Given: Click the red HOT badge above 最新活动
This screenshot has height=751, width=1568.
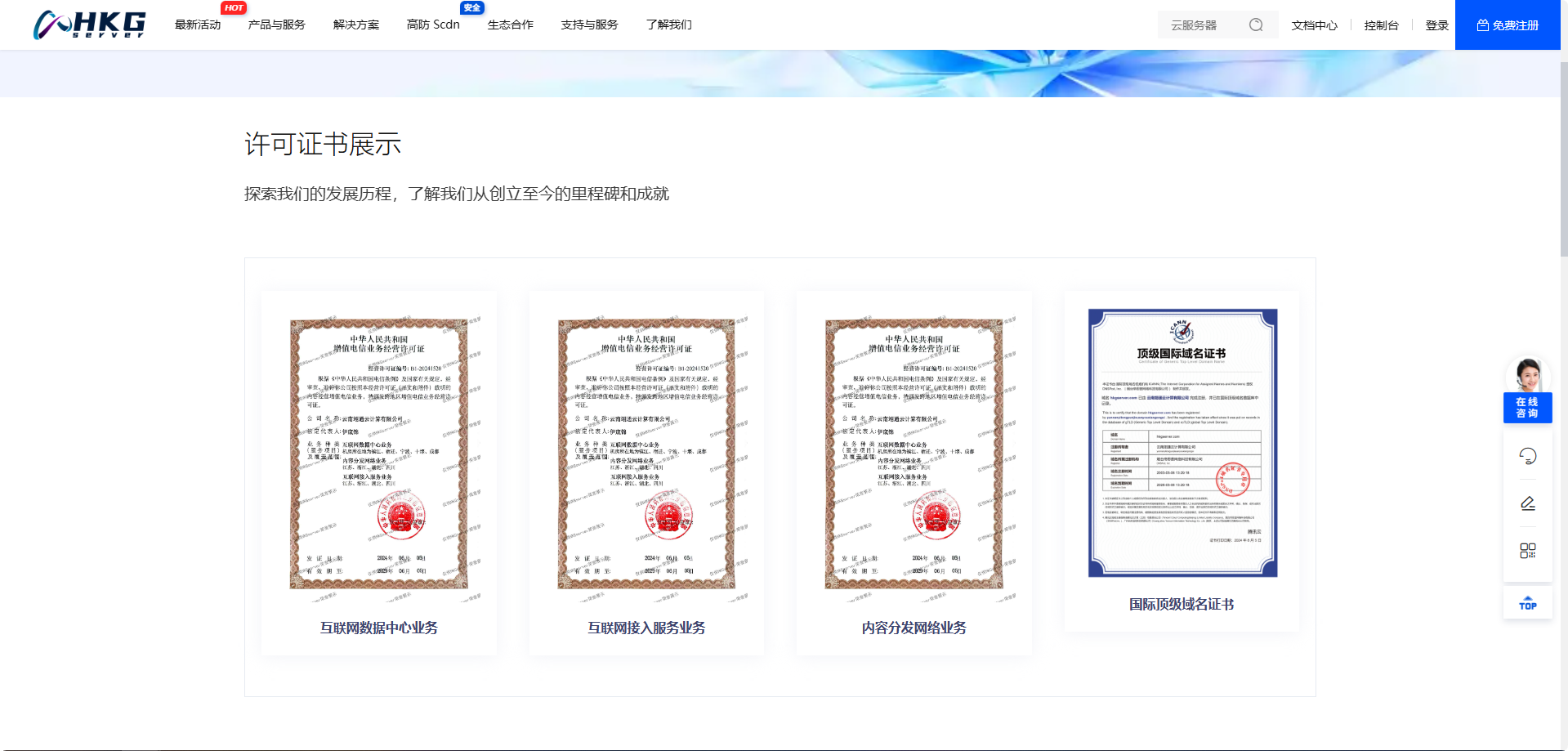Looking at the screenshot, I should point(234,7).
